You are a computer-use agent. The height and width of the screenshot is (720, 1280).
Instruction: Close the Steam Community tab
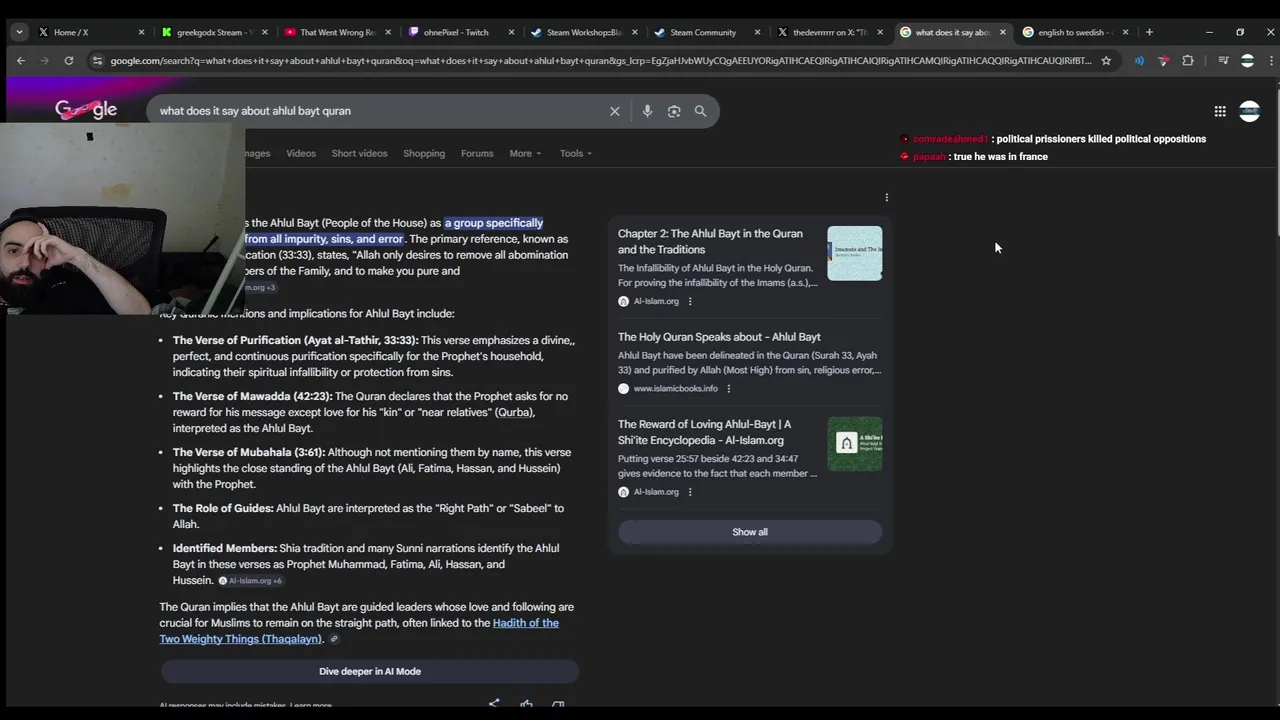(758, 32)
